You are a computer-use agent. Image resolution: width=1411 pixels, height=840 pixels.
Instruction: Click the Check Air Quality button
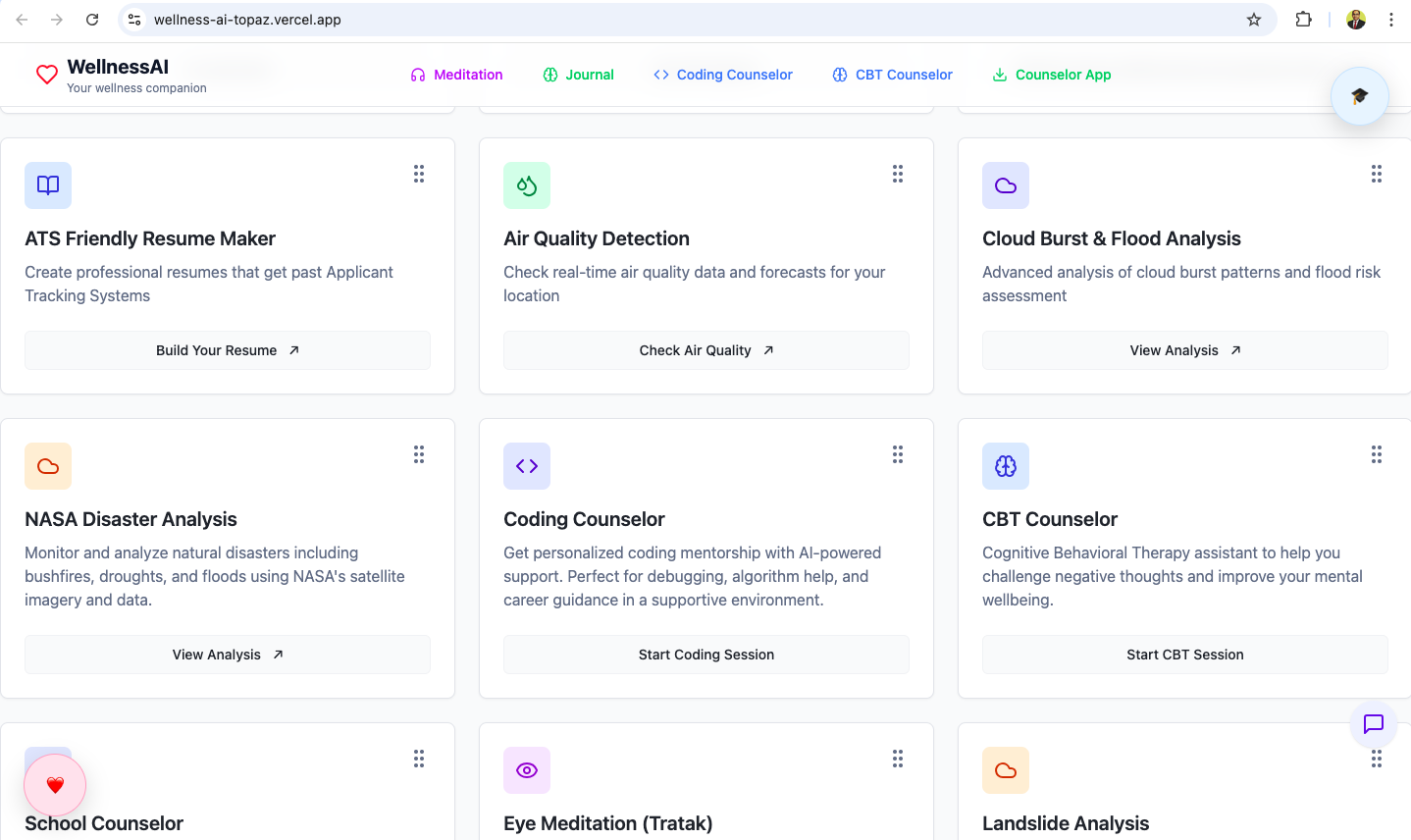(706, 350)
